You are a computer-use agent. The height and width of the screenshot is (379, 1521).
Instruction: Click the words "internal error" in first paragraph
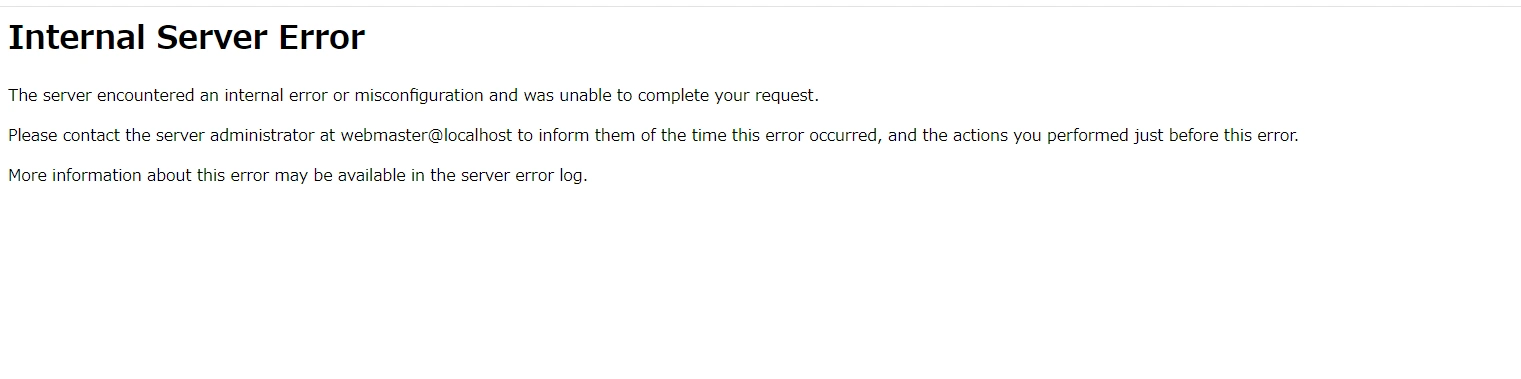coord(276,96)
